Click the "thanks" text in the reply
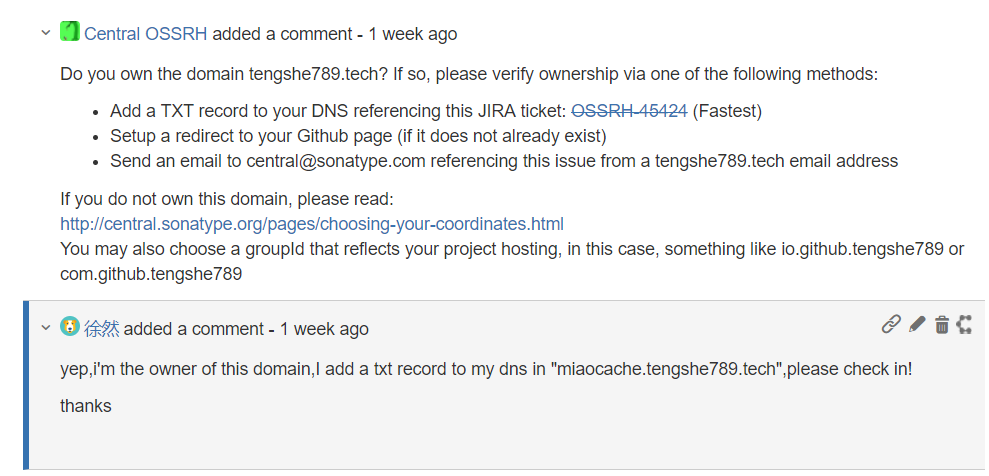This screenshot has height=476, width=989. point(86,406)
